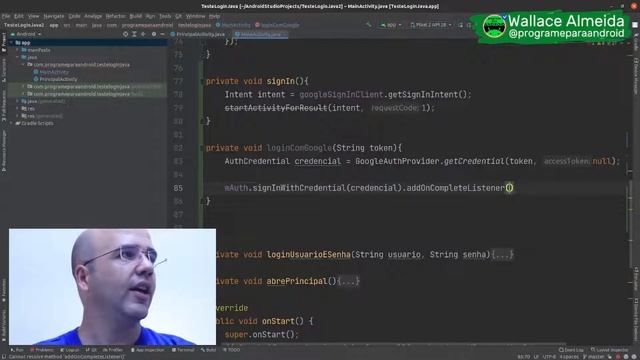This screenshot has width=640, height=360.
Task: Collapse the java folder
Action: (18, 57)
